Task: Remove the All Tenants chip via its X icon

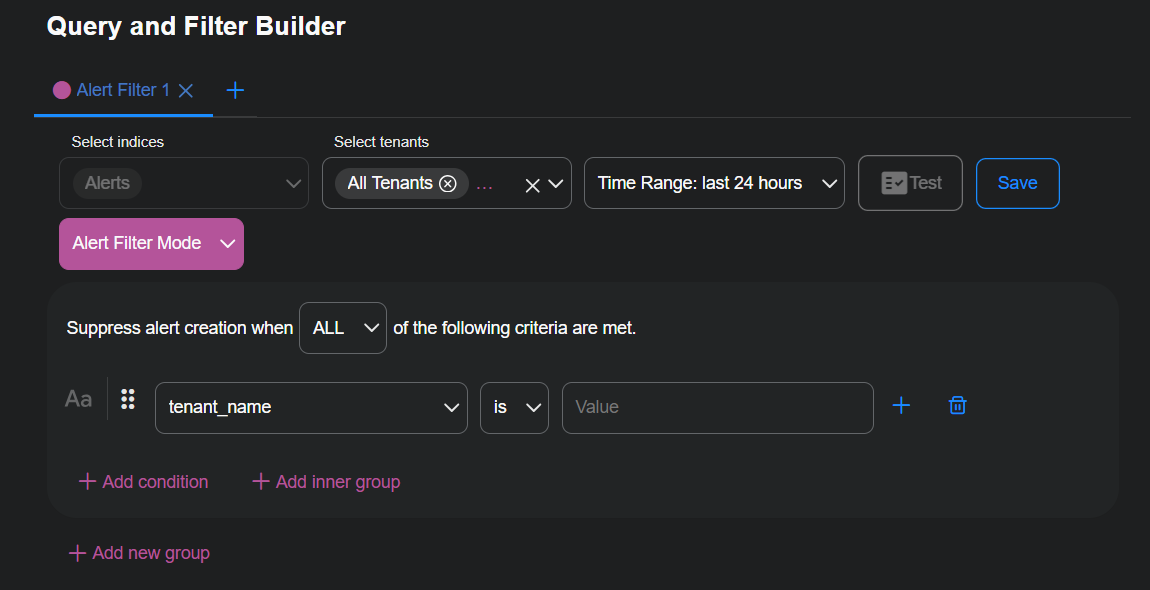Action: pos(449,183)
